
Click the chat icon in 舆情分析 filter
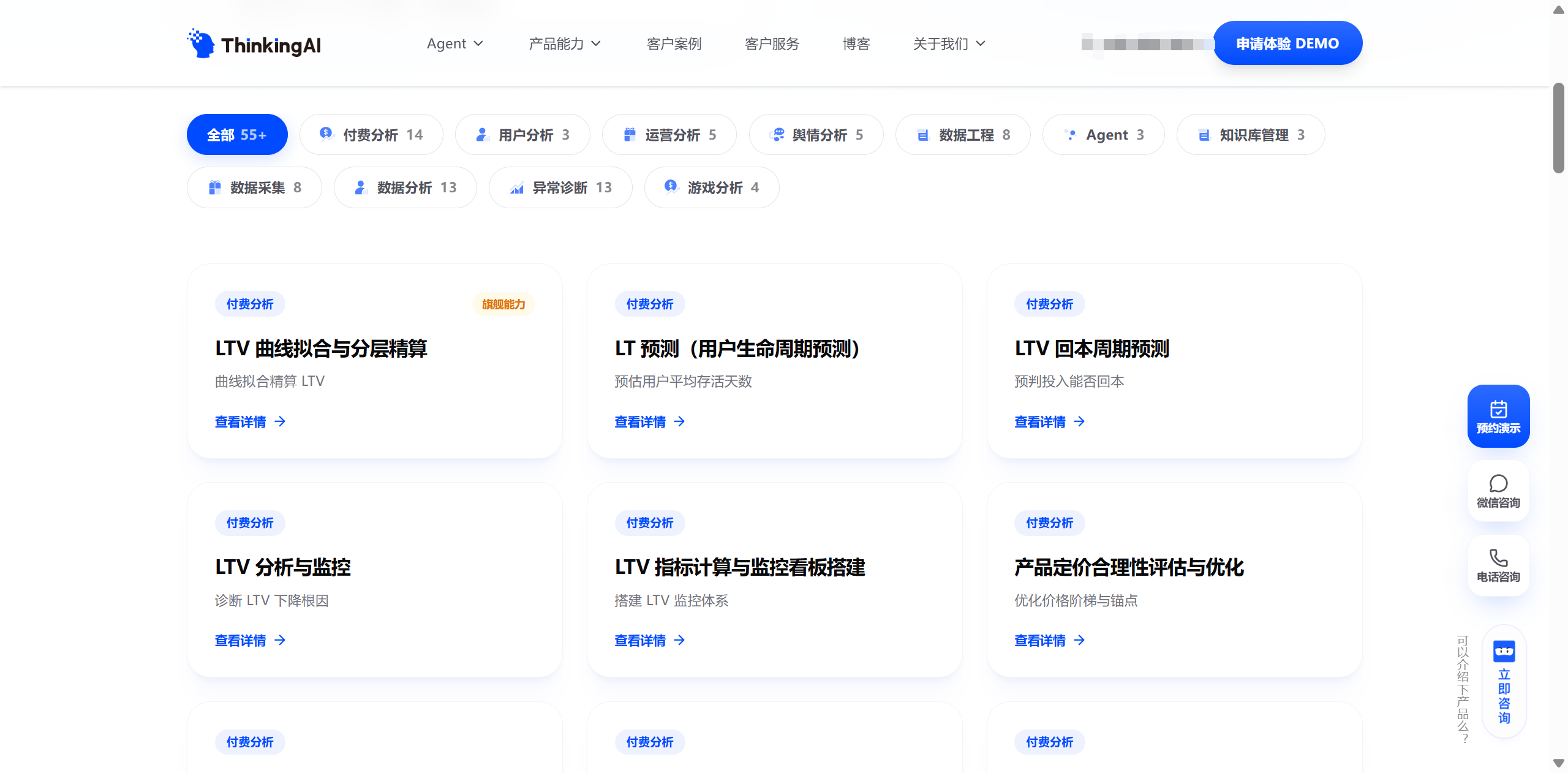[777, 135]
